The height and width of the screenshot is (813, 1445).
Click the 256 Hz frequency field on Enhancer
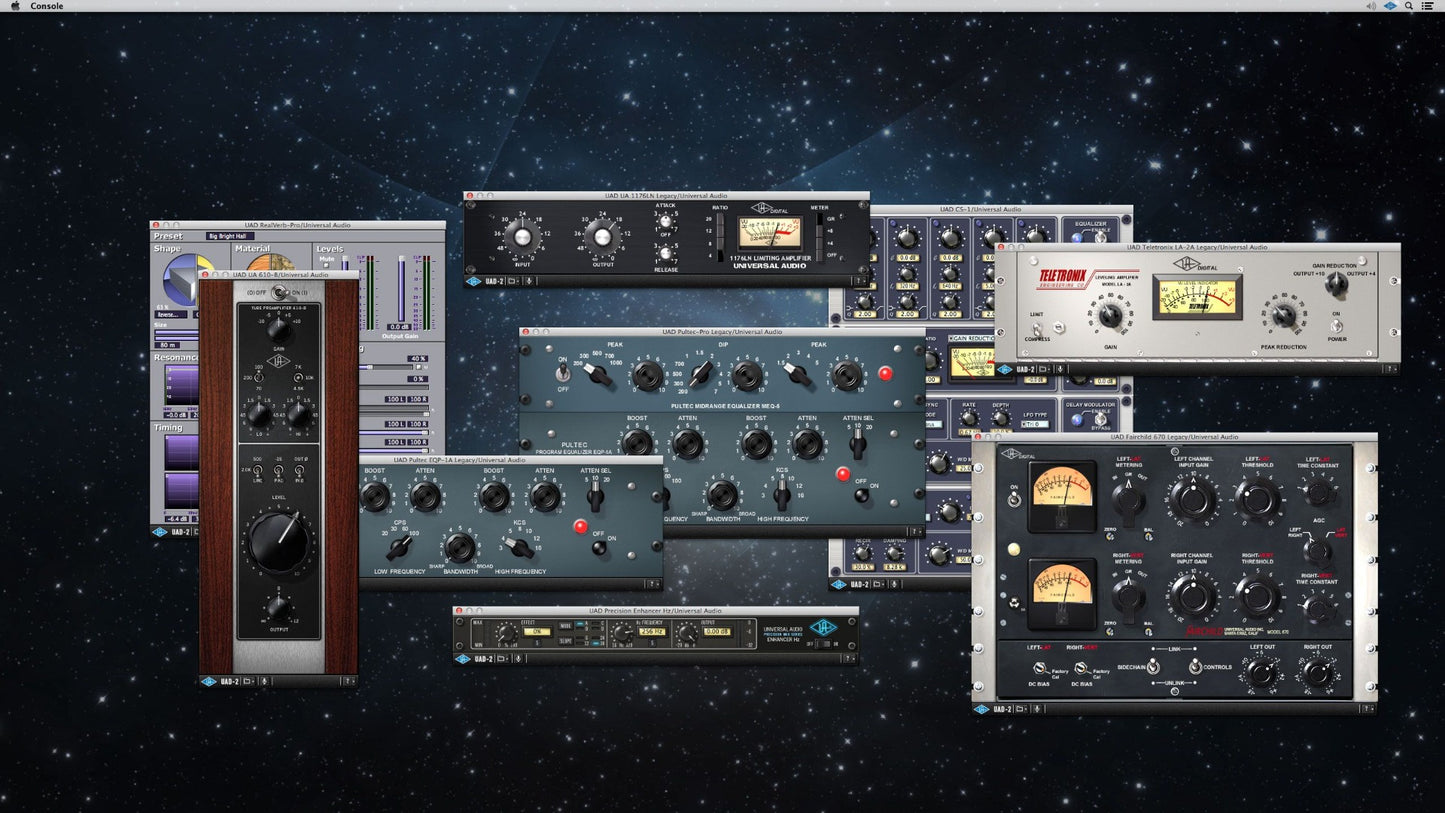coord(652,632)
